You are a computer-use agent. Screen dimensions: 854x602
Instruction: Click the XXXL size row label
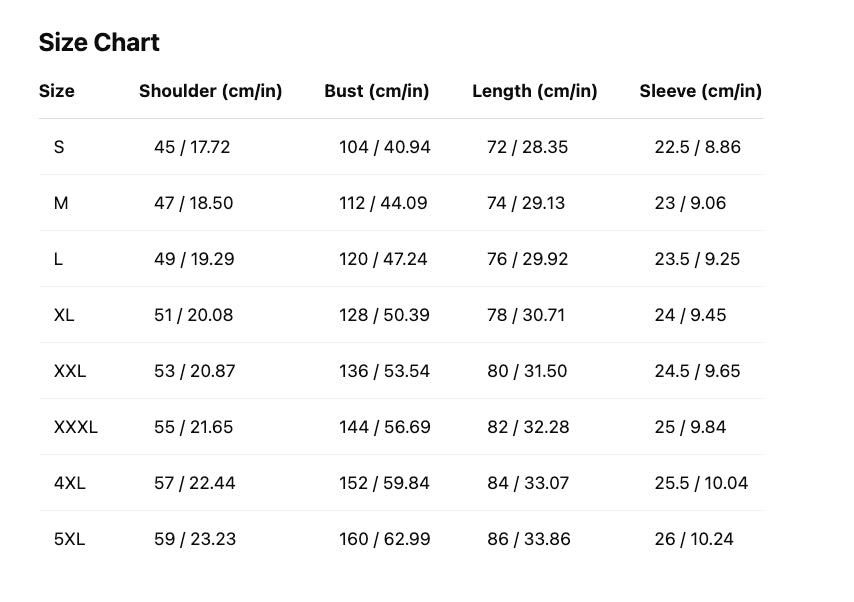pos(76,427)
